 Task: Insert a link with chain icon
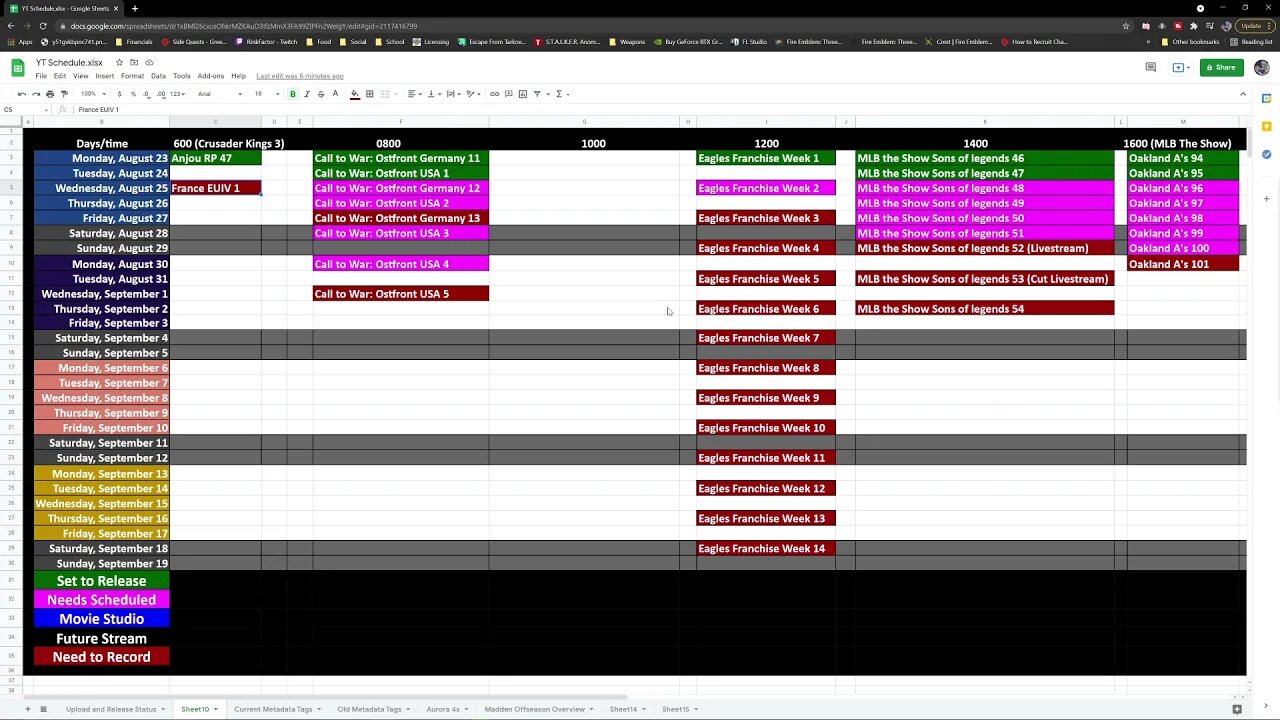tap(494, 94)
